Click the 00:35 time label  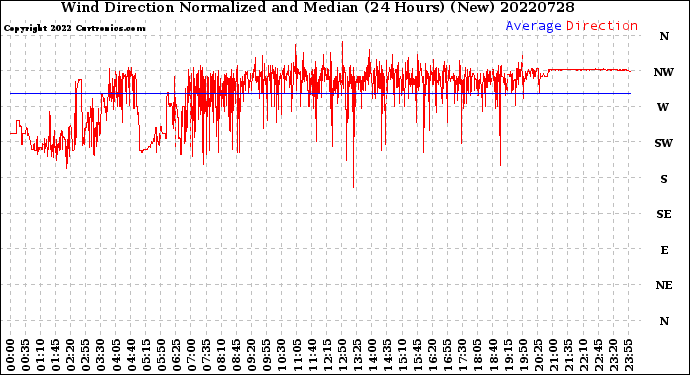(26, 355)
